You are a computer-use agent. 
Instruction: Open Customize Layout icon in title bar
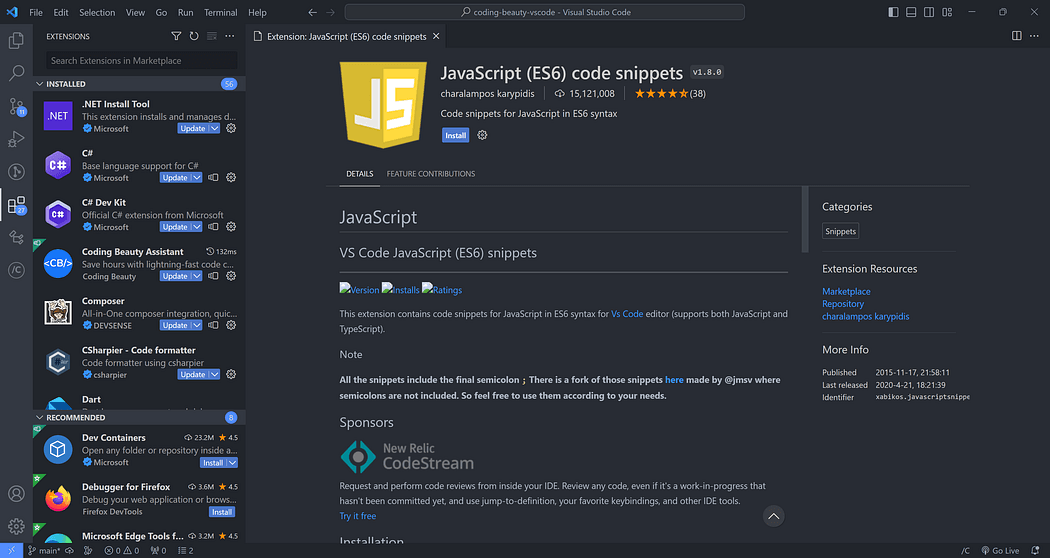947,12
